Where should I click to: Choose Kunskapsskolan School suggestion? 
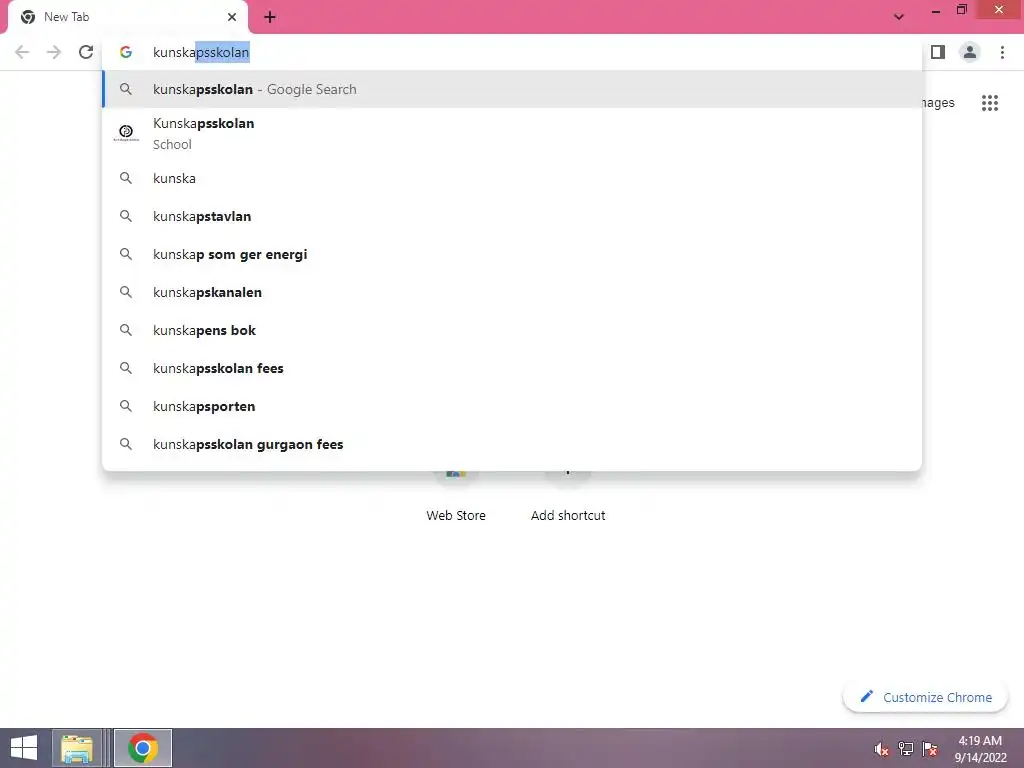pos(513,134)
